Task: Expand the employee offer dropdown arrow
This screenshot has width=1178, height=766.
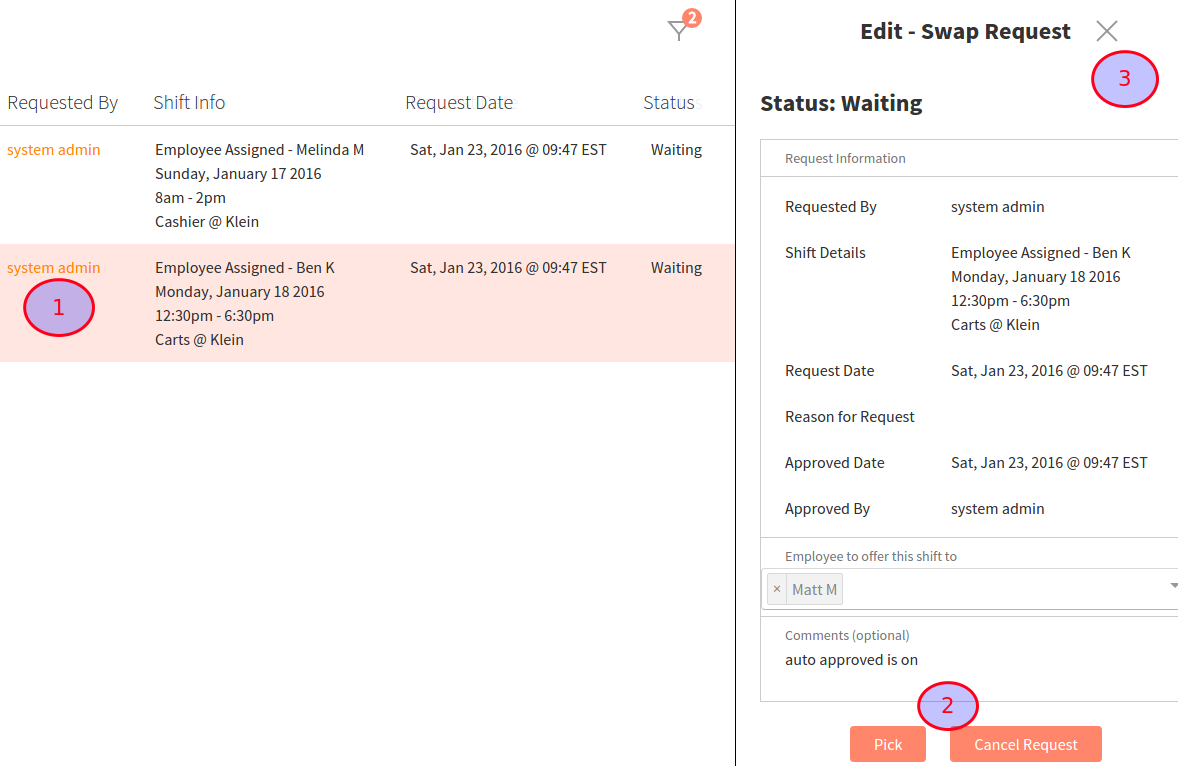Action: click(x=1172, y=586)
